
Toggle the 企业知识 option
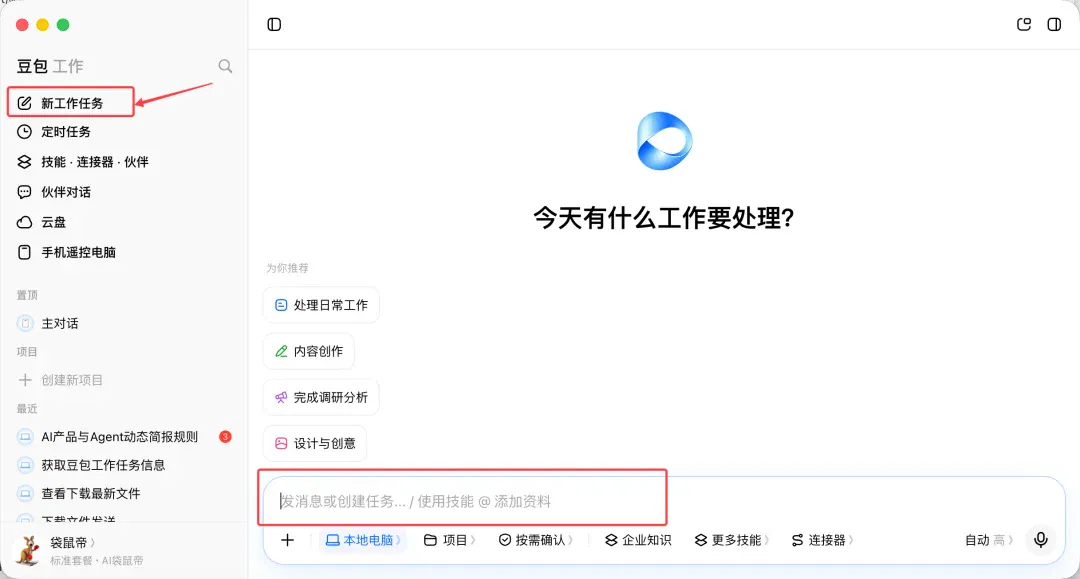638,540
